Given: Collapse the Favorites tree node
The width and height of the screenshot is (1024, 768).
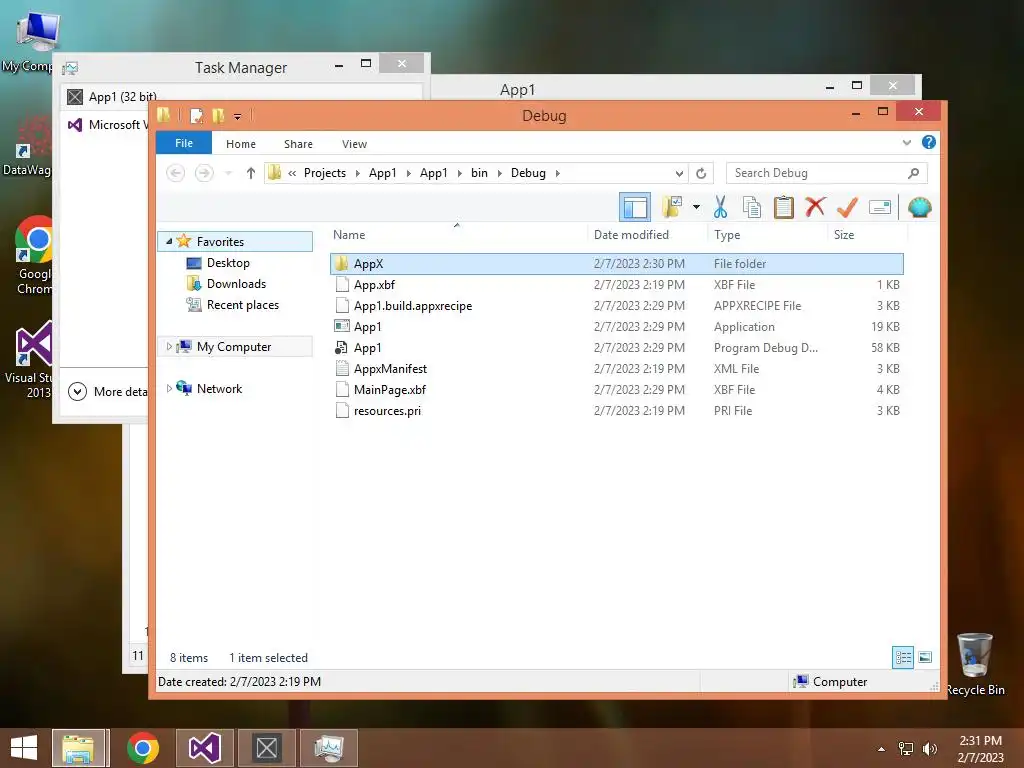Looking at the screenshot, I should (168, 241).
